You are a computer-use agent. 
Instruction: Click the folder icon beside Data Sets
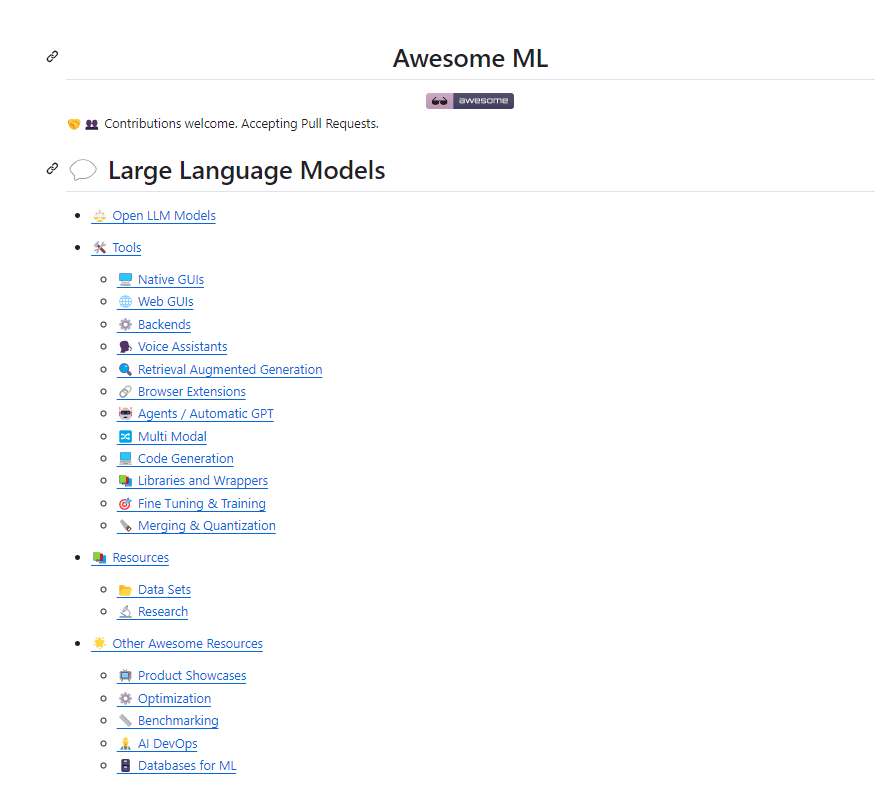pyautogui.click(x=124, y=589)
